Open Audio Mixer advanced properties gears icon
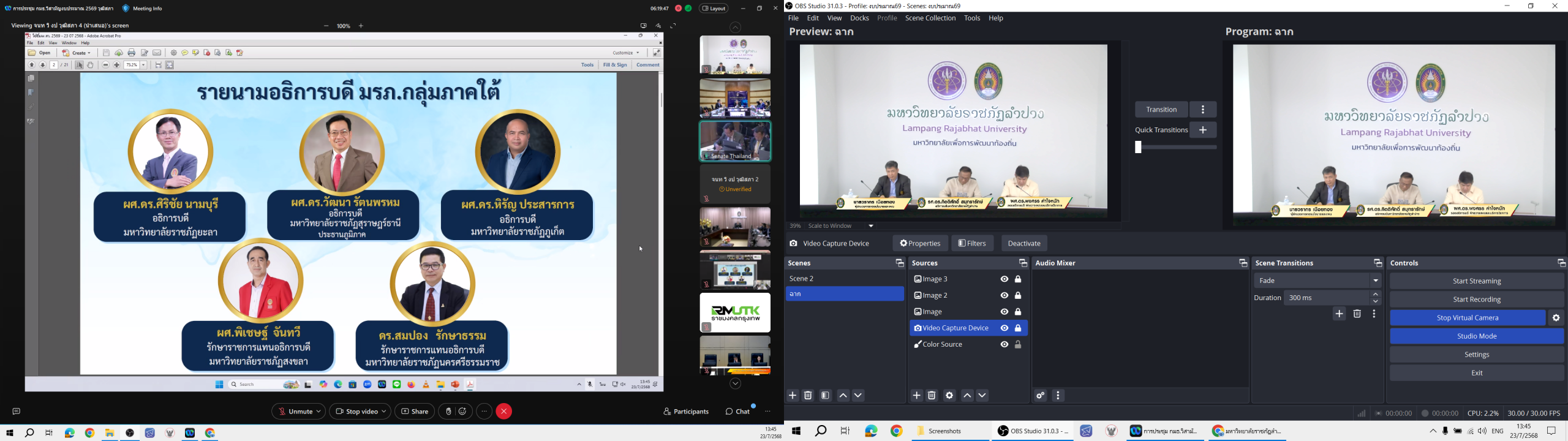This screenshot has height=441, width=1568. click(1040, 396)
